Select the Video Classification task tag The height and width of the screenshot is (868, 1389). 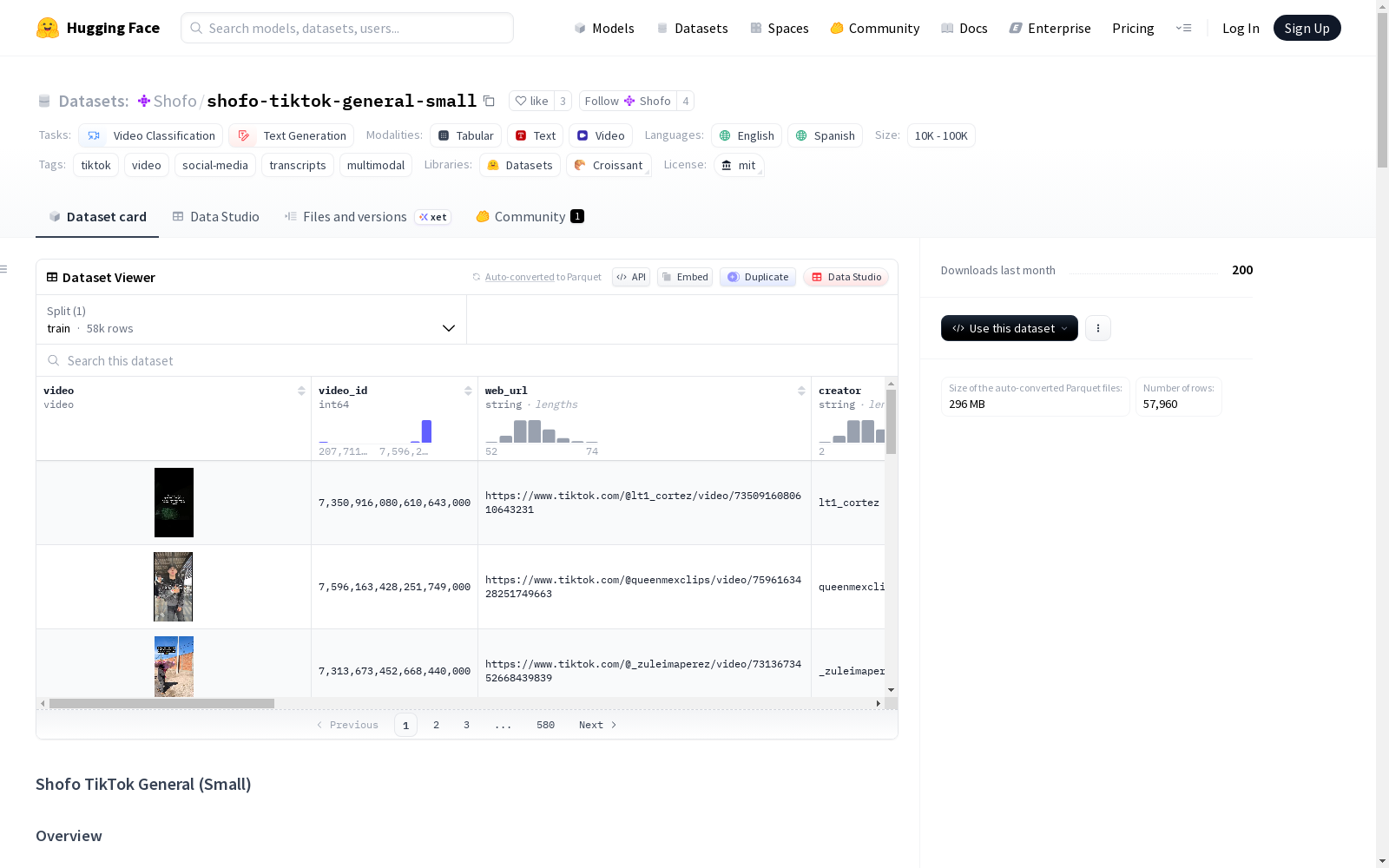[x=151, y=135]
